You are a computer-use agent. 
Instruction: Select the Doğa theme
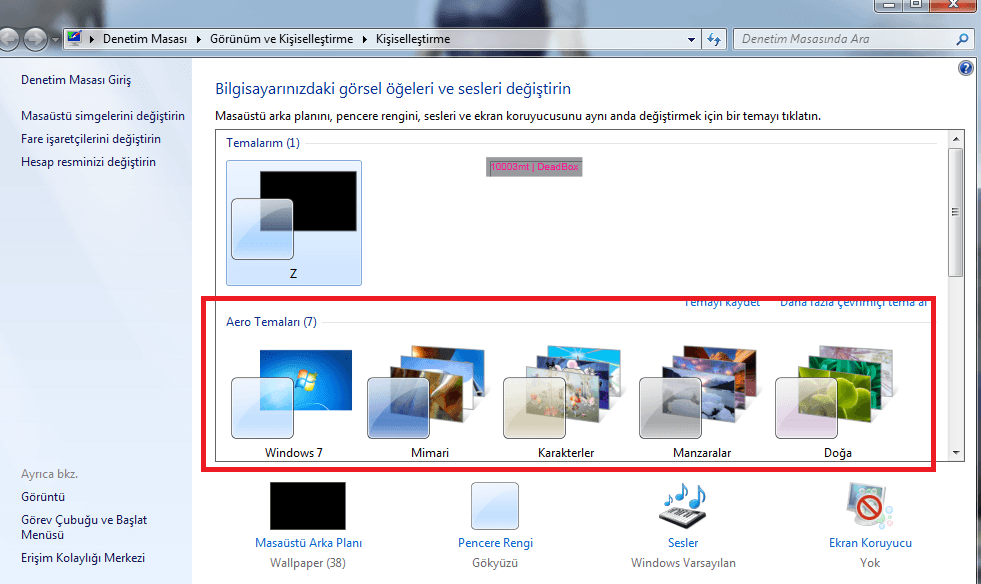coord(838,403)
